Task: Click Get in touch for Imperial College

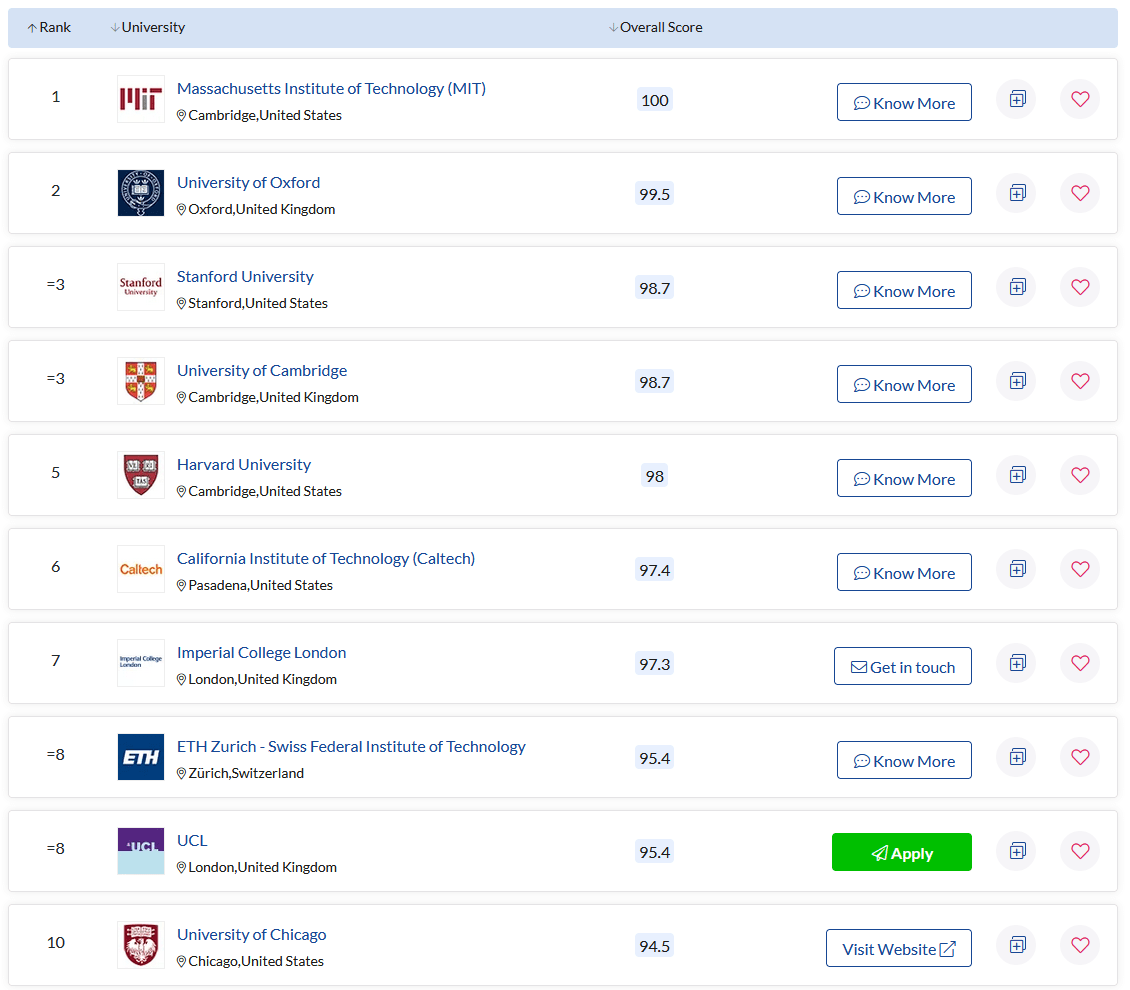Action: (902, 667)
